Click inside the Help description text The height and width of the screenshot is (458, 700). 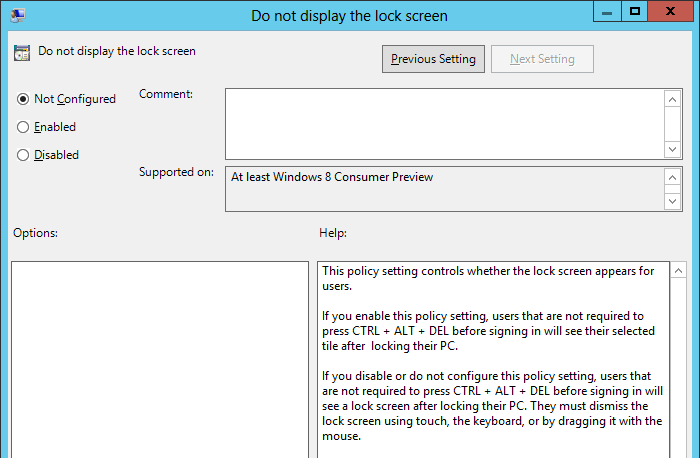click(490, 360)
